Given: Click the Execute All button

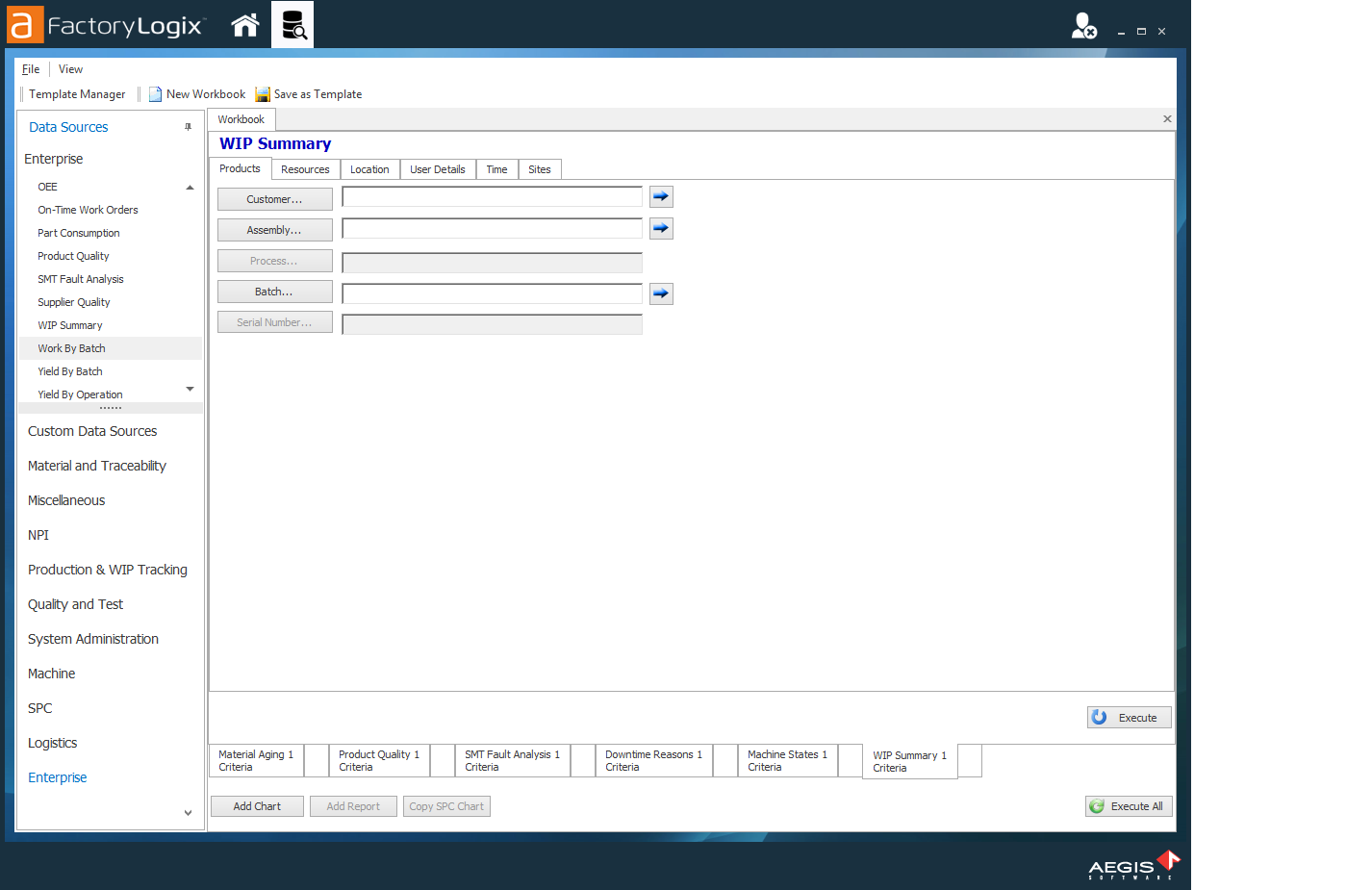Looking at the screenshot, I should (1128, 805).
